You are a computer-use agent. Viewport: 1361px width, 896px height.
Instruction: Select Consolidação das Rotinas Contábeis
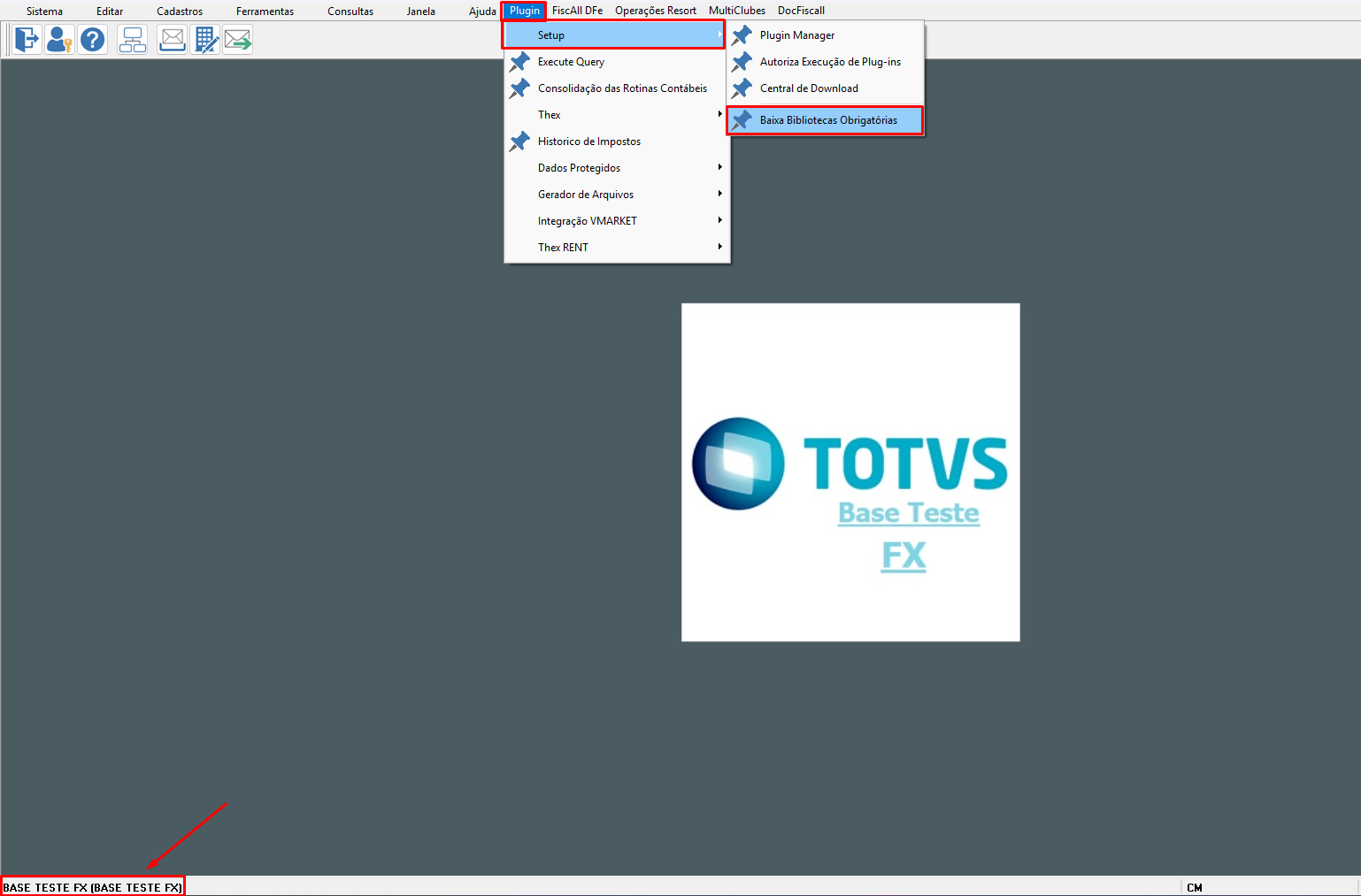(x=617, y=88)
